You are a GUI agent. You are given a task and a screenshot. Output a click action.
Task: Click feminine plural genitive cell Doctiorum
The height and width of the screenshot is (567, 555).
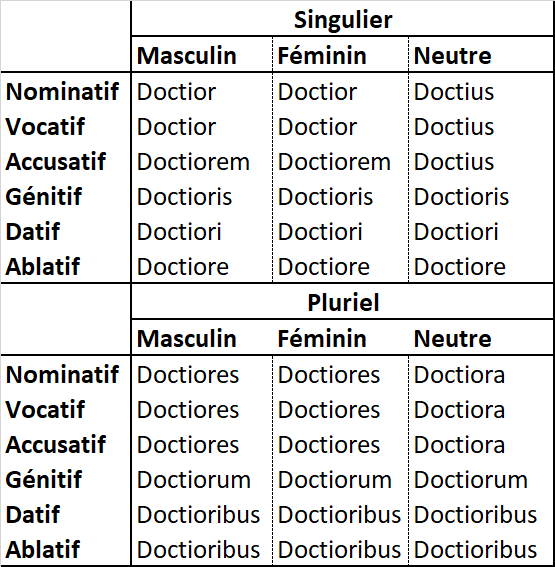[x=334, y=480]
